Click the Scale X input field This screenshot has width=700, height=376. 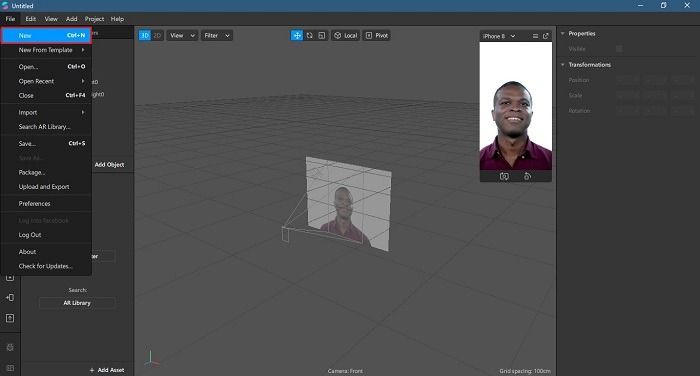(x=628, y=96)
